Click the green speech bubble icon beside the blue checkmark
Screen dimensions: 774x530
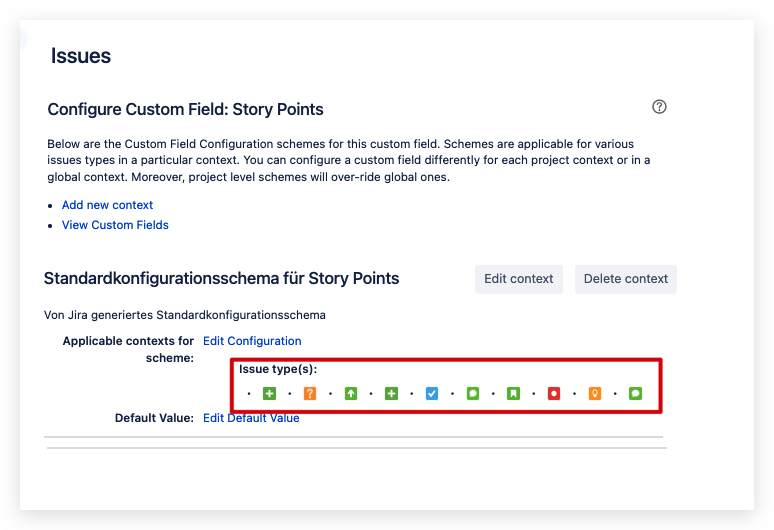coord(473,393)
